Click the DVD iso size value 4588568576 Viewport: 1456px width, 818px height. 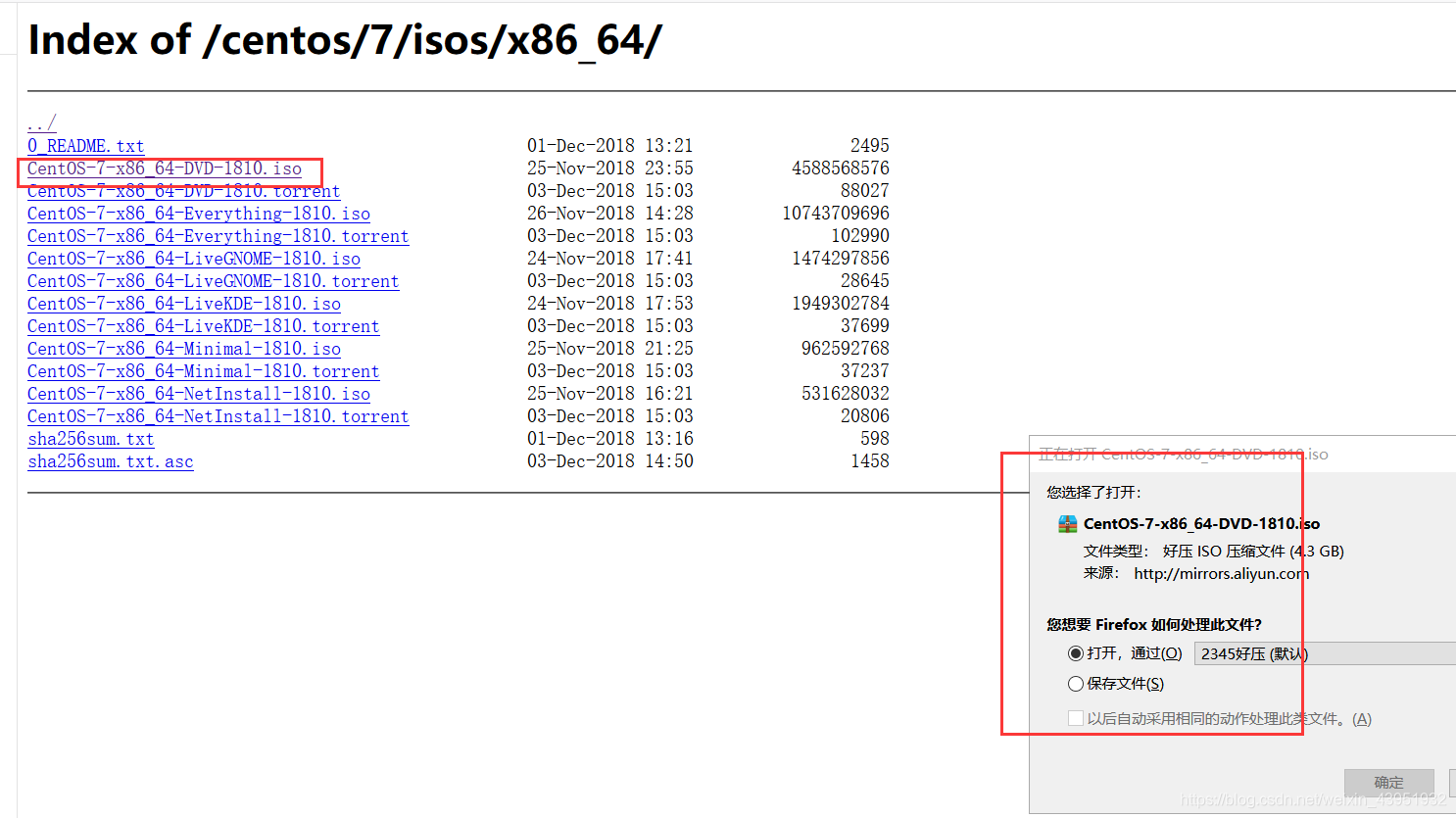point(841,168)
